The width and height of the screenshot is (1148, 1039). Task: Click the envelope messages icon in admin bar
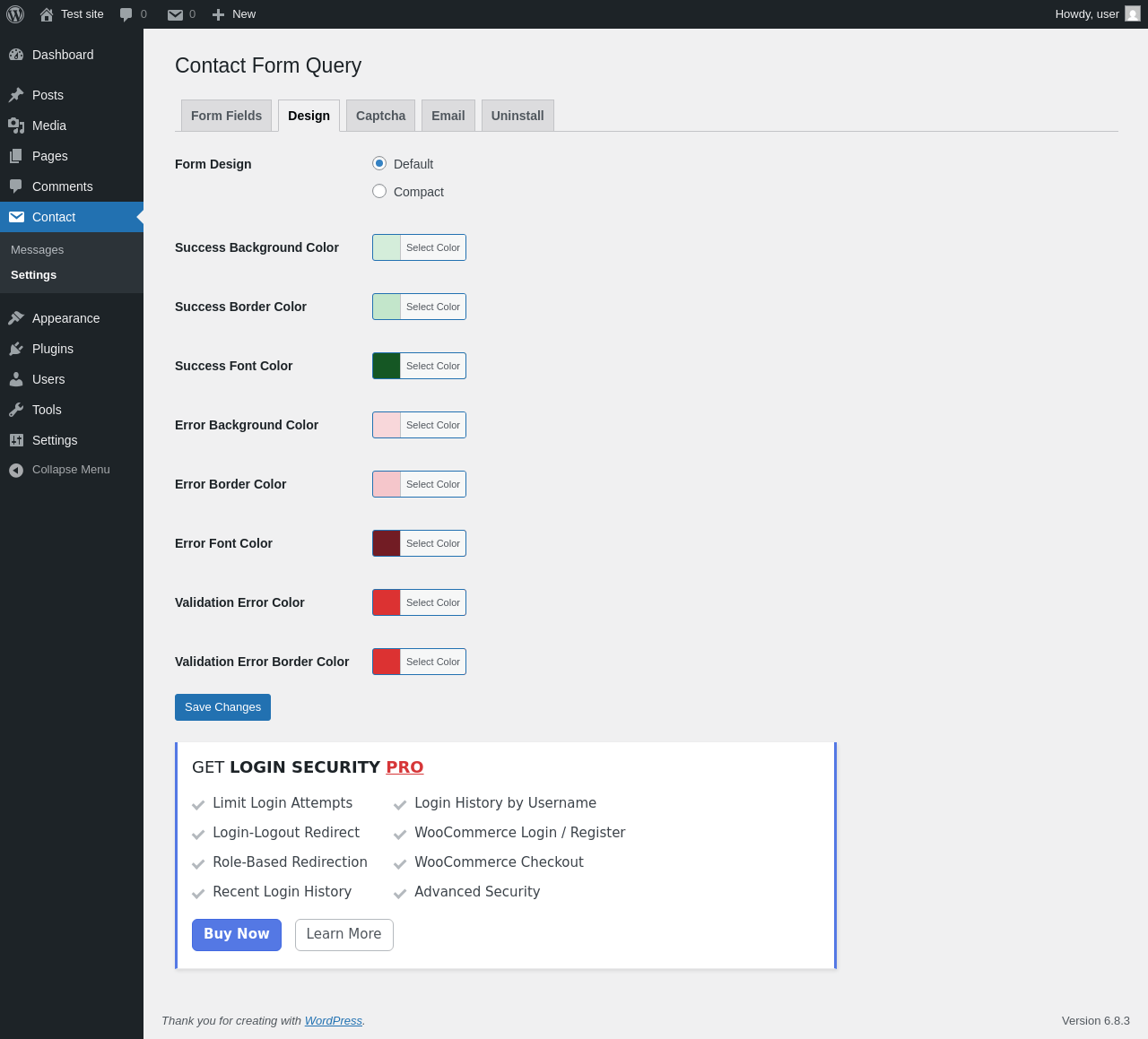pyautogui.click(x=176, y=14)
